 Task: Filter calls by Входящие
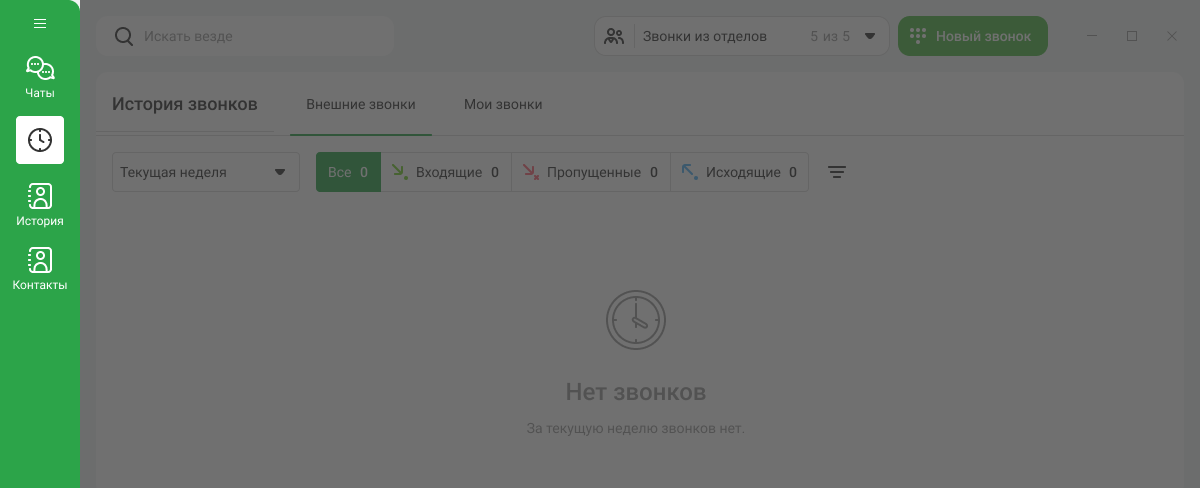446,172
